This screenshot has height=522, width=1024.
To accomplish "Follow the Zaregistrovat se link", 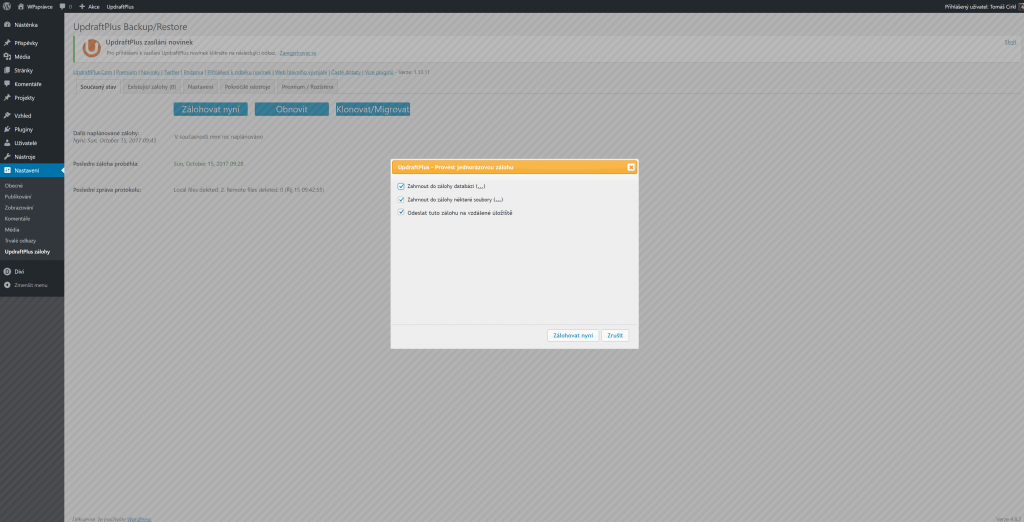I will pyautogui.click(x=298, y=52).
